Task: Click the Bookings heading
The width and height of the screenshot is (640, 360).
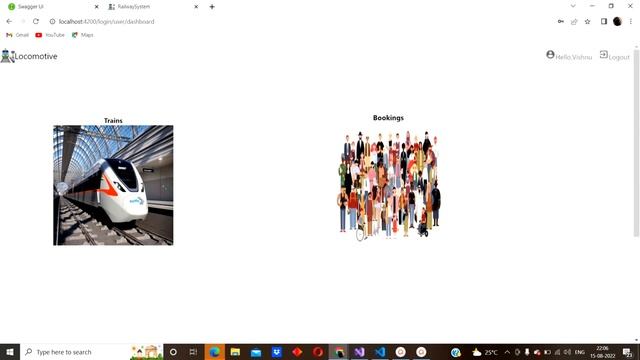Action: coord(388,118)
